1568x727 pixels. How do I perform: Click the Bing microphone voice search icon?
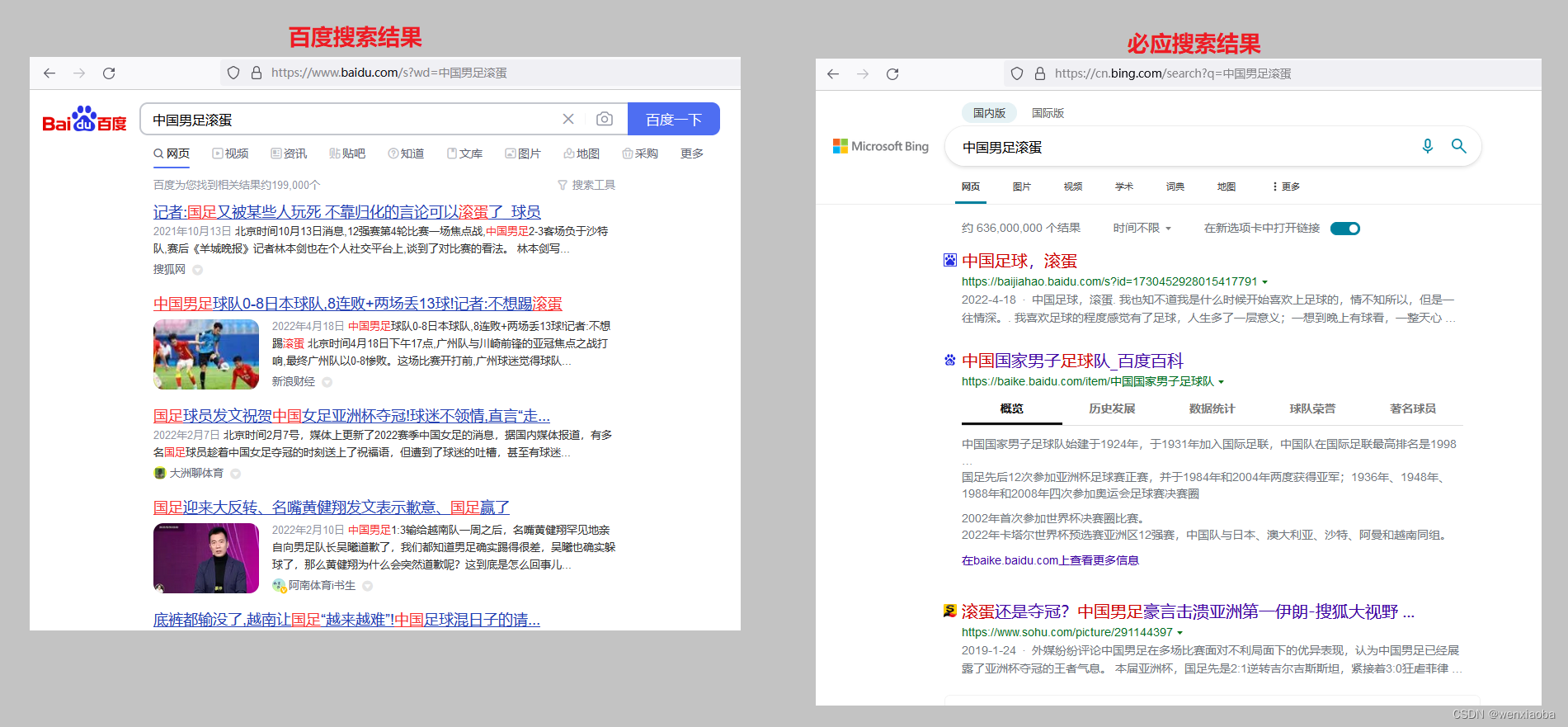click(x=1428, y=146)
